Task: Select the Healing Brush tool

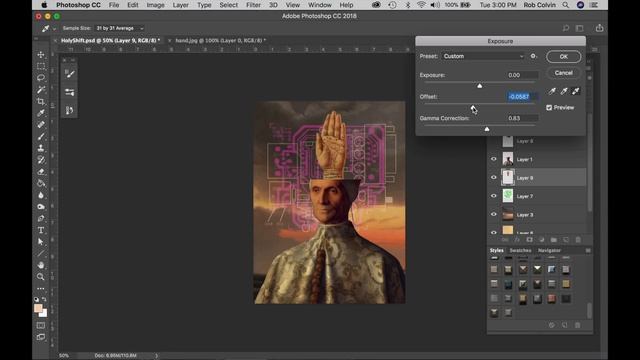Action: (41, 124)
